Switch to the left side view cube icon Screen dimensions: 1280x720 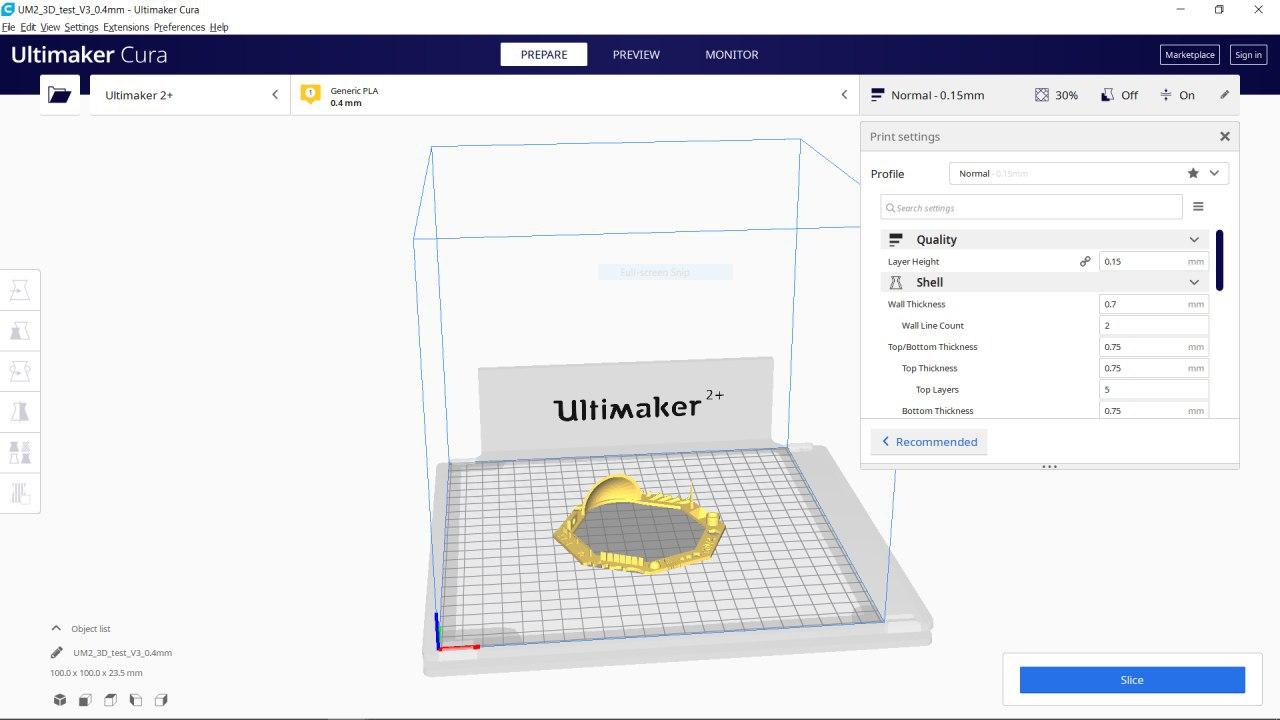[x=136, y=700]
